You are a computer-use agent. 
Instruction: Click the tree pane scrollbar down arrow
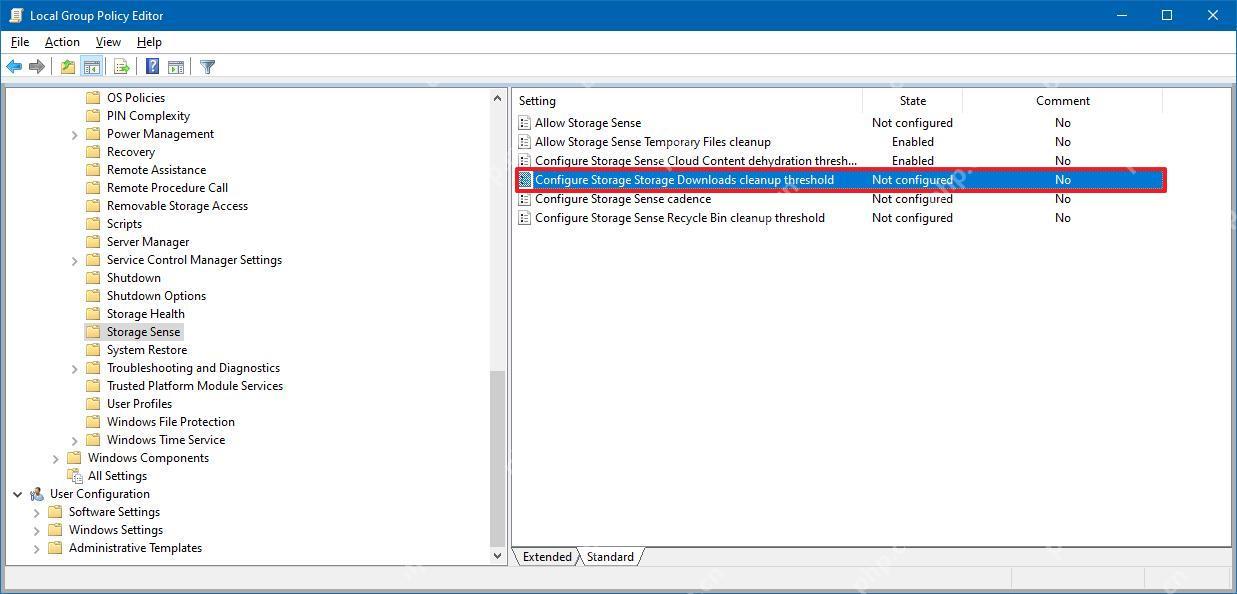coord(498,556)
